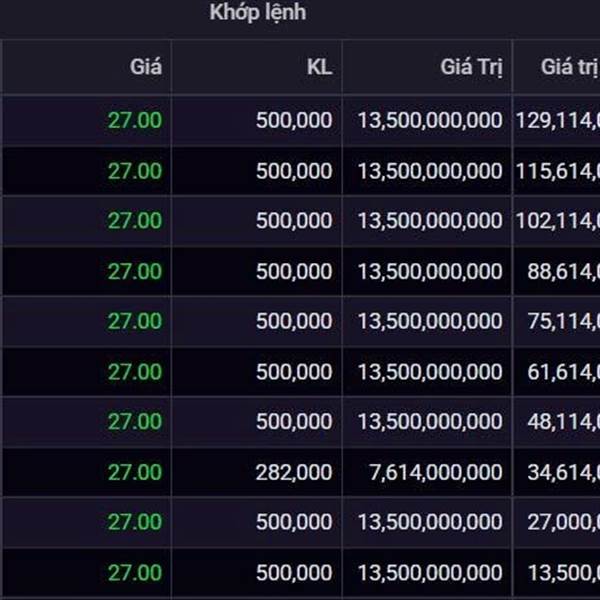Click the 115,614 cumulative value cell
The width and height of the screenshot is (600, 600).
click(x=558, y=171)
